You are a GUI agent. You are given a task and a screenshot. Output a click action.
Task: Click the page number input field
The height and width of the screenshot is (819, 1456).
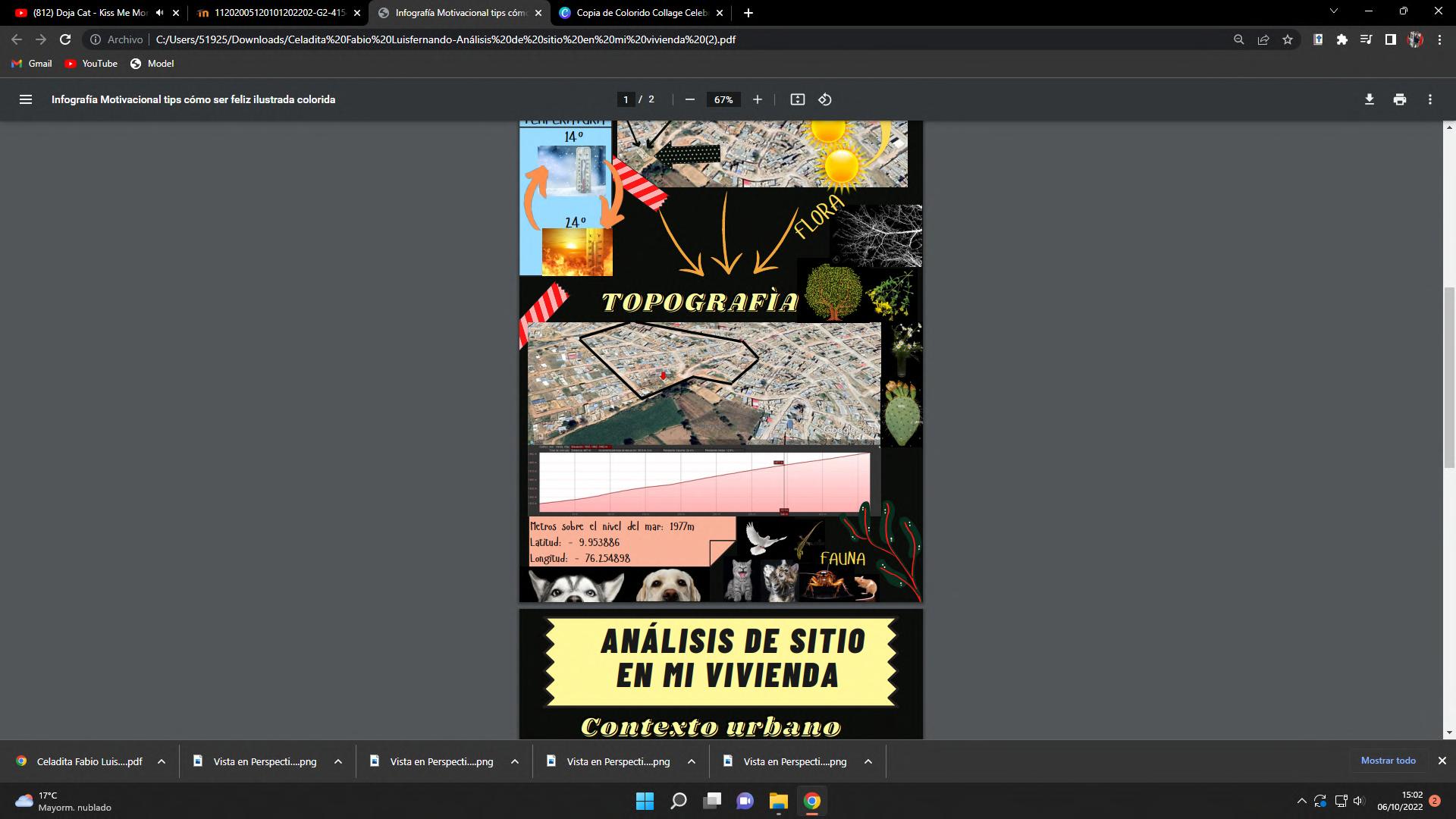pos(626,99)
